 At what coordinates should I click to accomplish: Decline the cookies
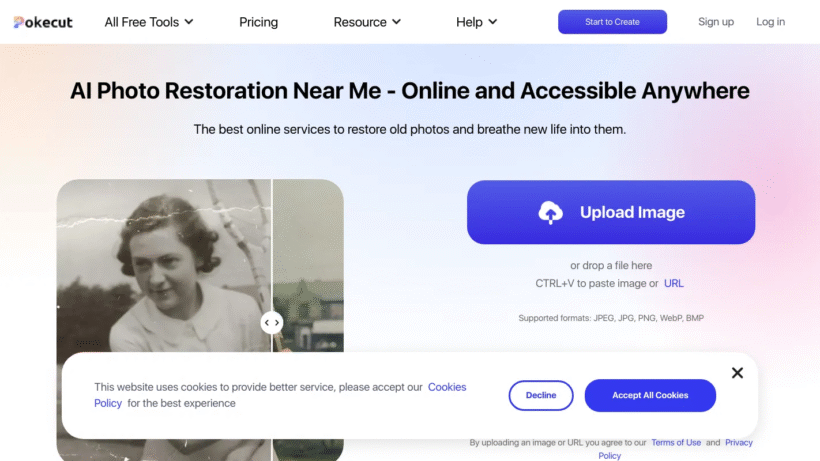pyautogui.click(x=541, y=395)
